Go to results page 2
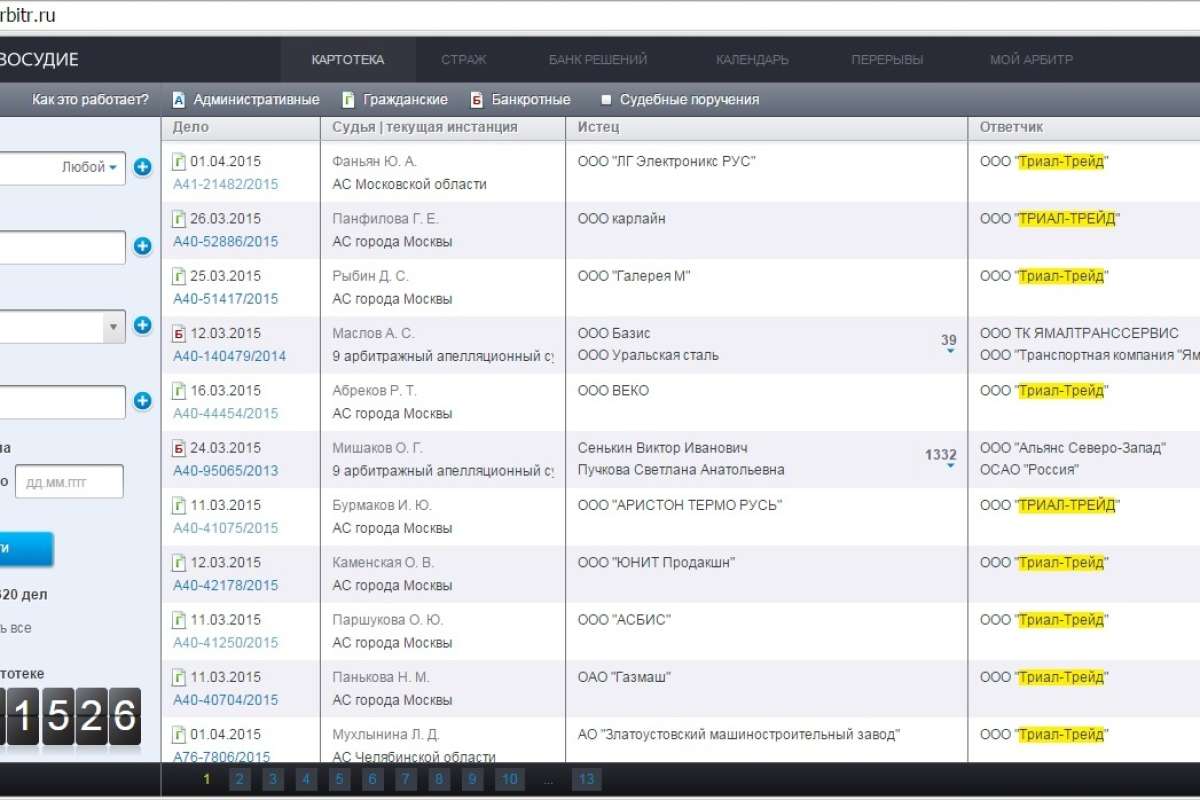 click(239, 780)
